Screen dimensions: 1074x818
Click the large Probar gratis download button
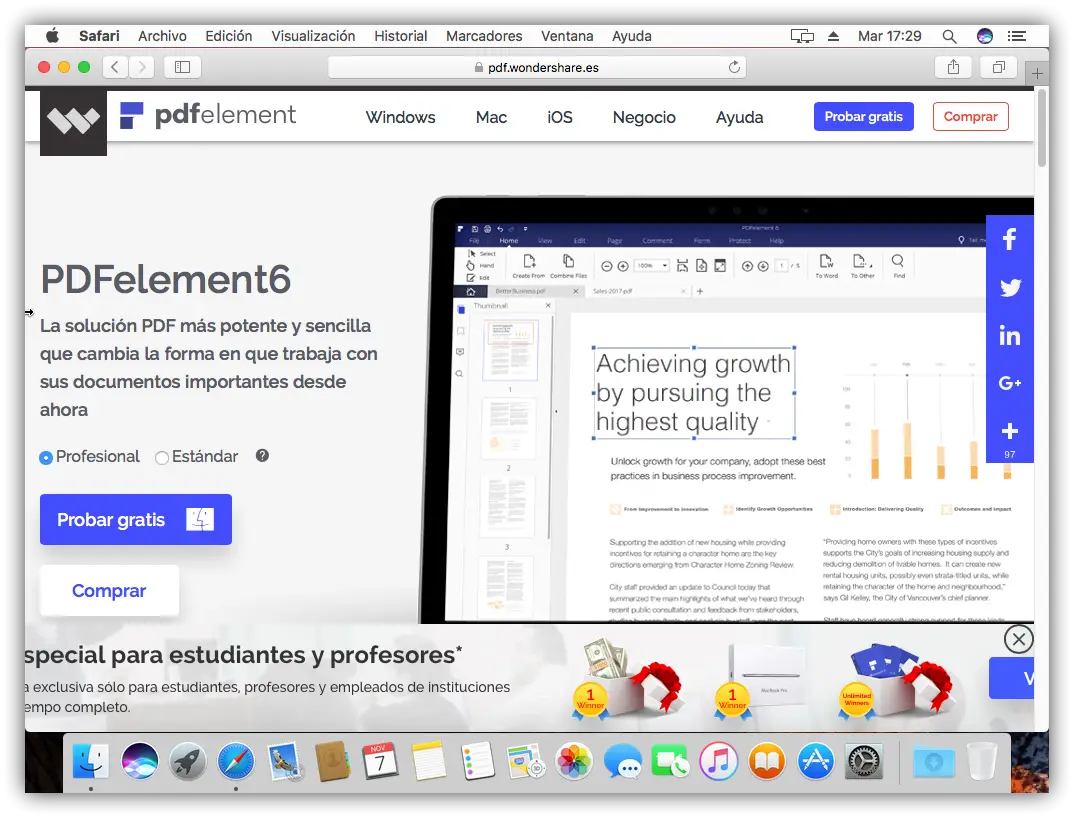136,519
